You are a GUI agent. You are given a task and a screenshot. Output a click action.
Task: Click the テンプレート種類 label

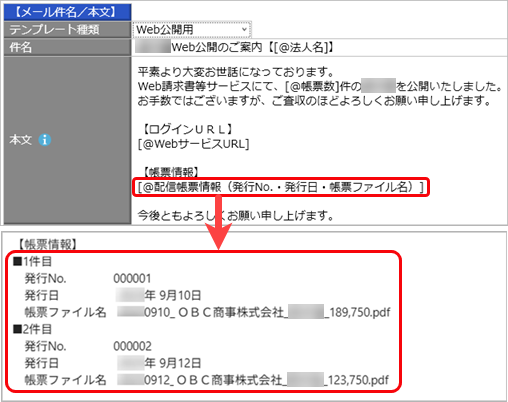point(54,30)
